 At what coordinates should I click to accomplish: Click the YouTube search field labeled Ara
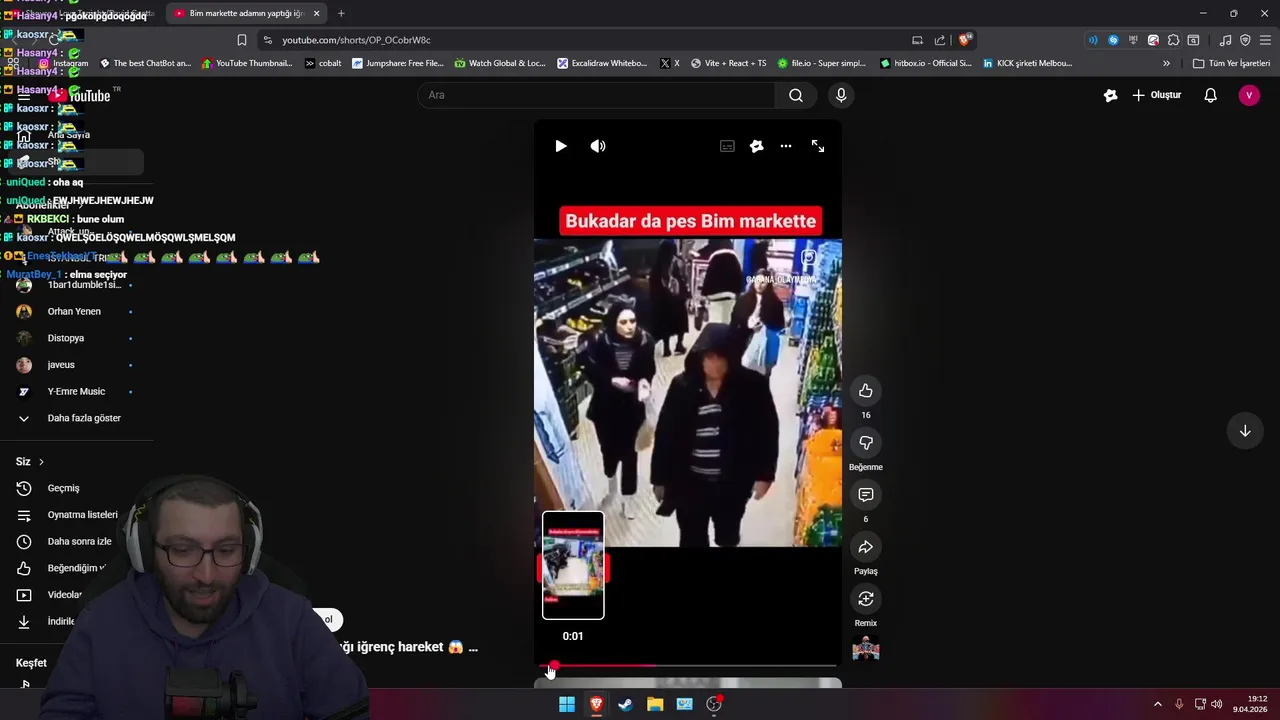tap(596, 95)
